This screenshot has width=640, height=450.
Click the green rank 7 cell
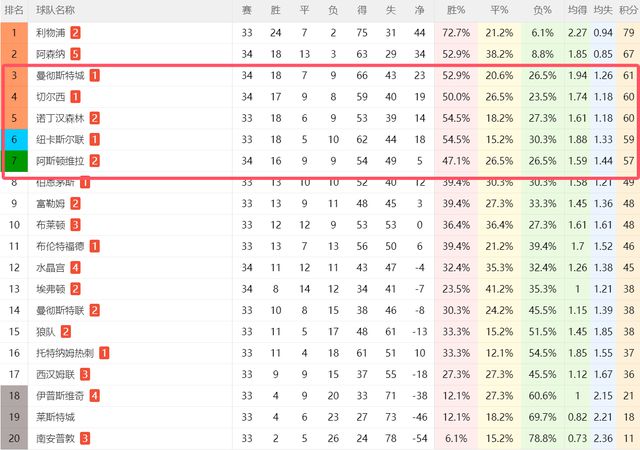[14, 160]
